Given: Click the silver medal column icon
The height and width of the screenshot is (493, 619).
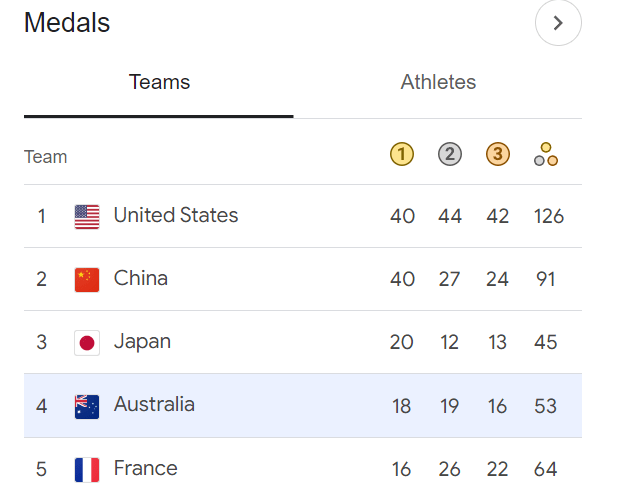Looking at the screenshot, I should coord(450,154).
